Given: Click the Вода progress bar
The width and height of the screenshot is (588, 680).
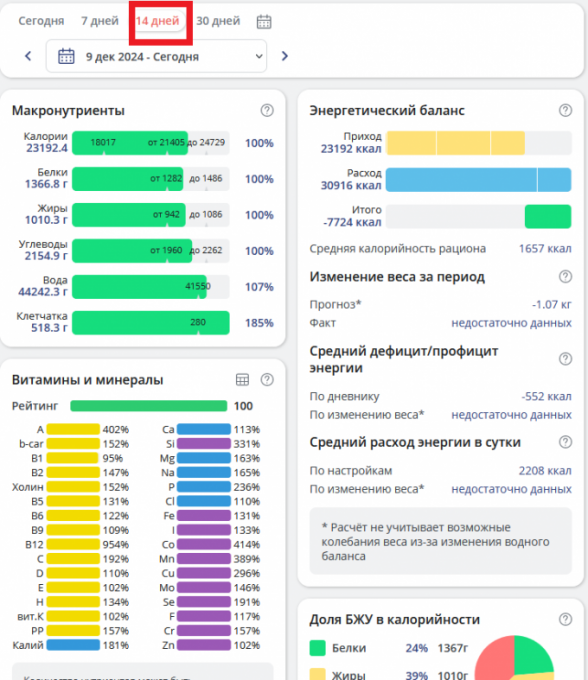Looking at the screenshot, I should click(150, 287).
